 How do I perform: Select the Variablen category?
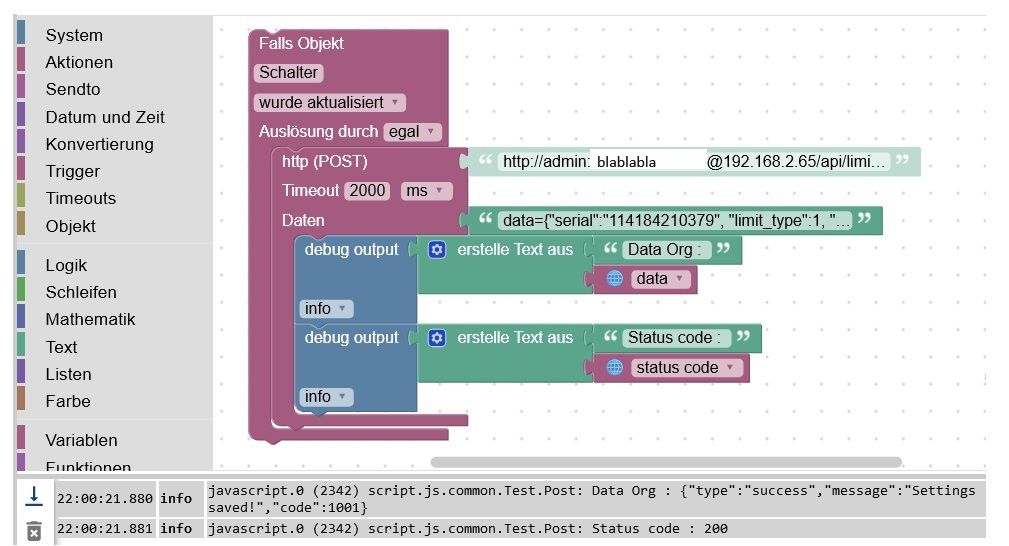[81, 440]
